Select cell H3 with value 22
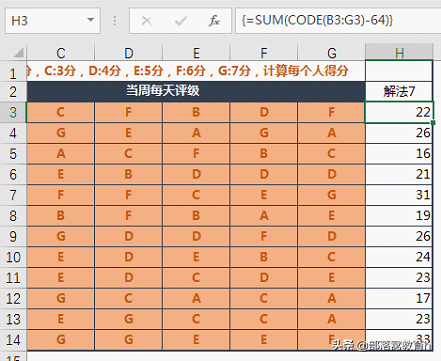The image size is (441, 361). coord(399,112)
